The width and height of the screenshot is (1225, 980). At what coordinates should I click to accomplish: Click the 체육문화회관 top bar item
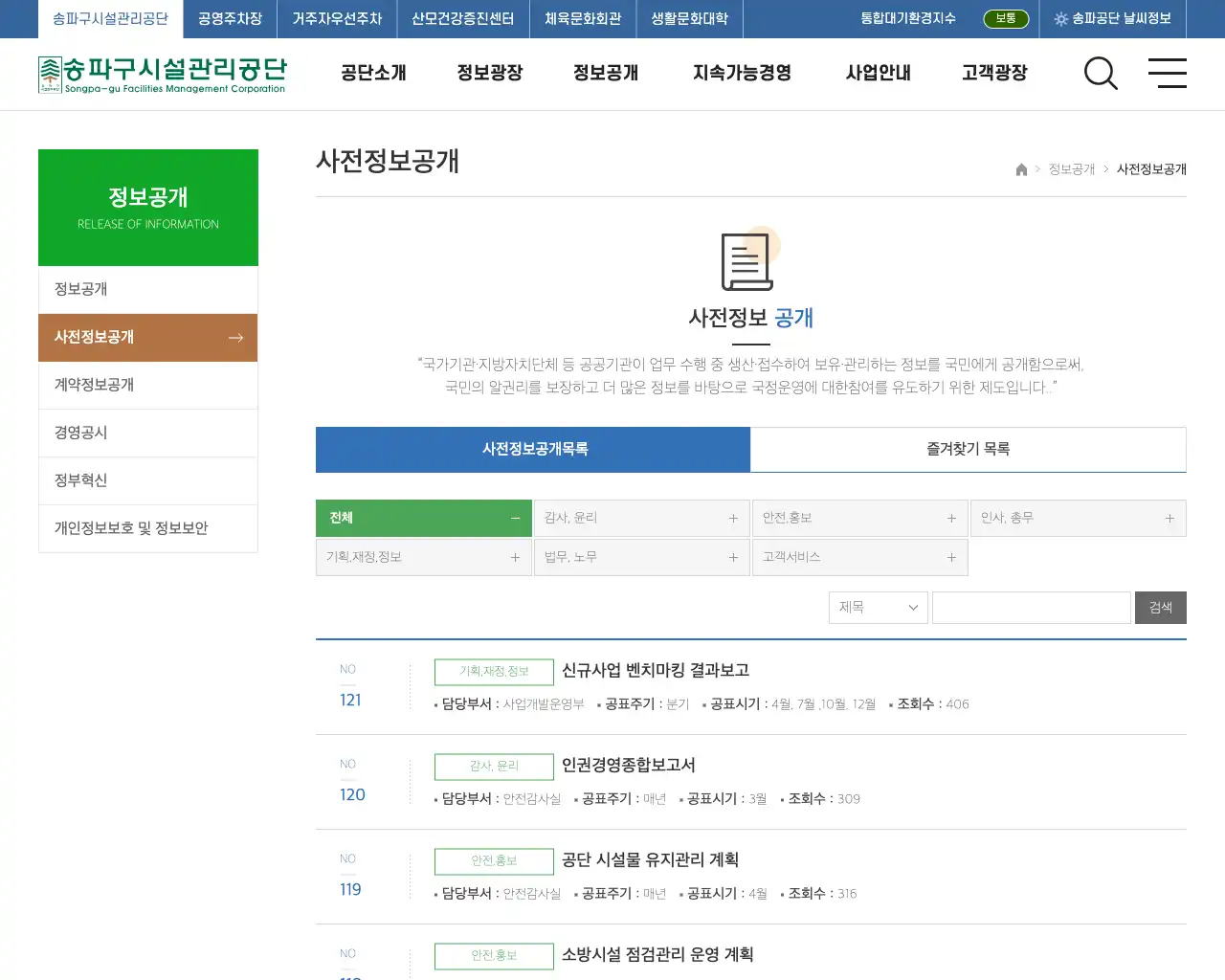(x=583, y=18)
